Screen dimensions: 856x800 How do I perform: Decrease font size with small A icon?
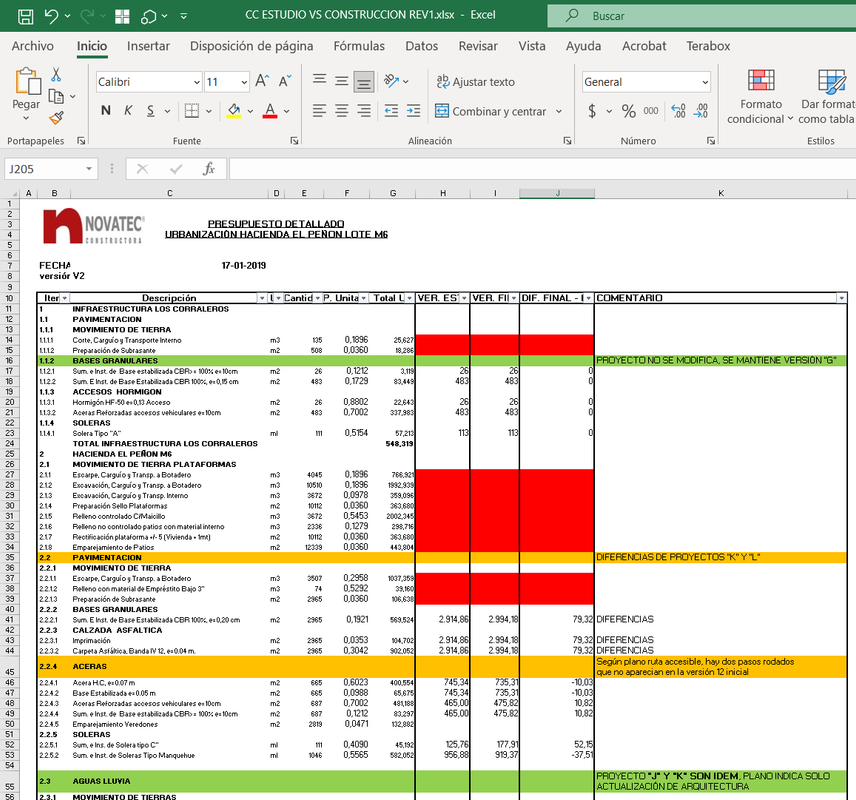coord(284,81)
